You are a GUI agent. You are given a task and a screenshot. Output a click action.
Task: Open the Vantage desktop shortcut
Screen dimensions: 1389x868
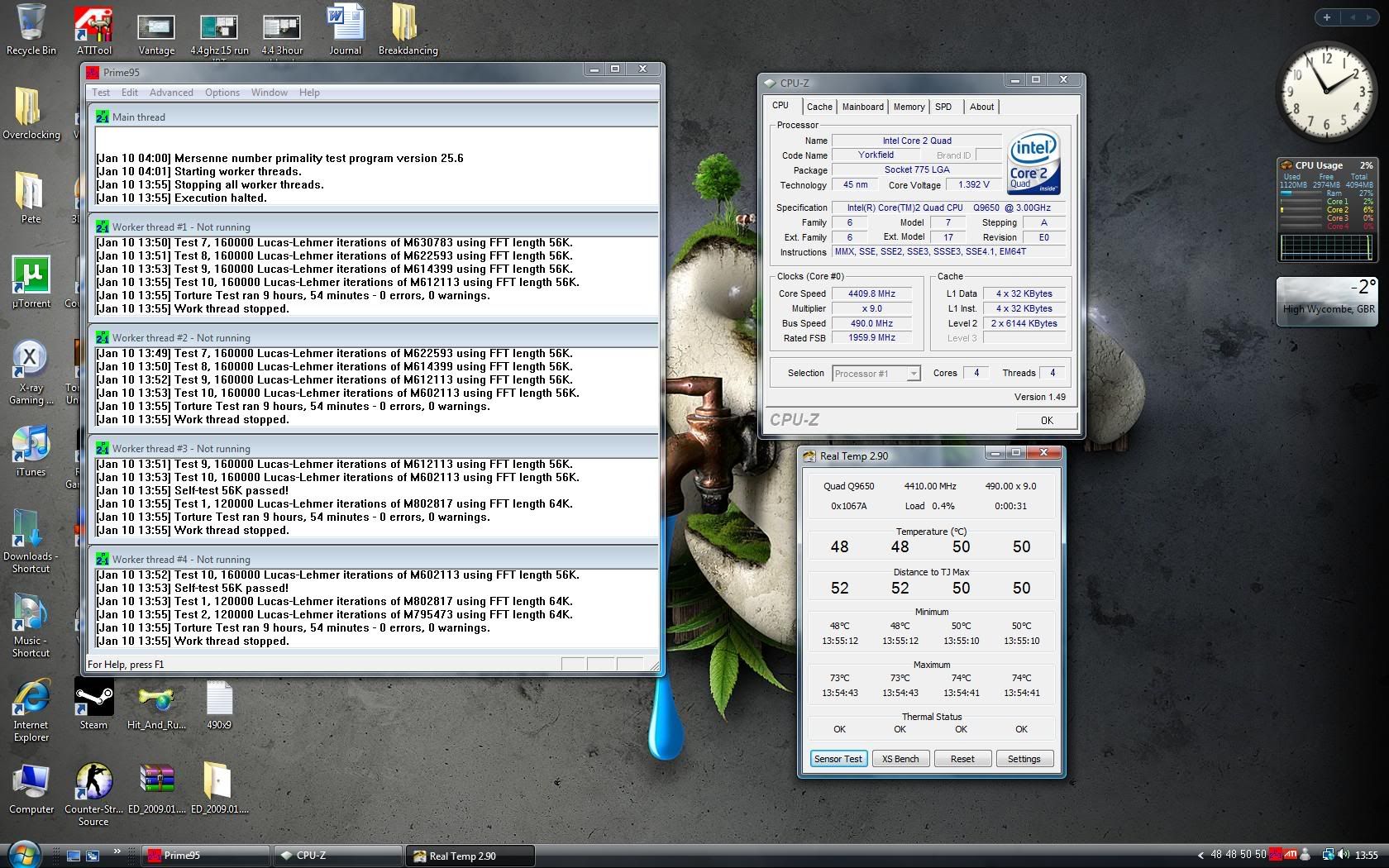click(x=156, y=36)
